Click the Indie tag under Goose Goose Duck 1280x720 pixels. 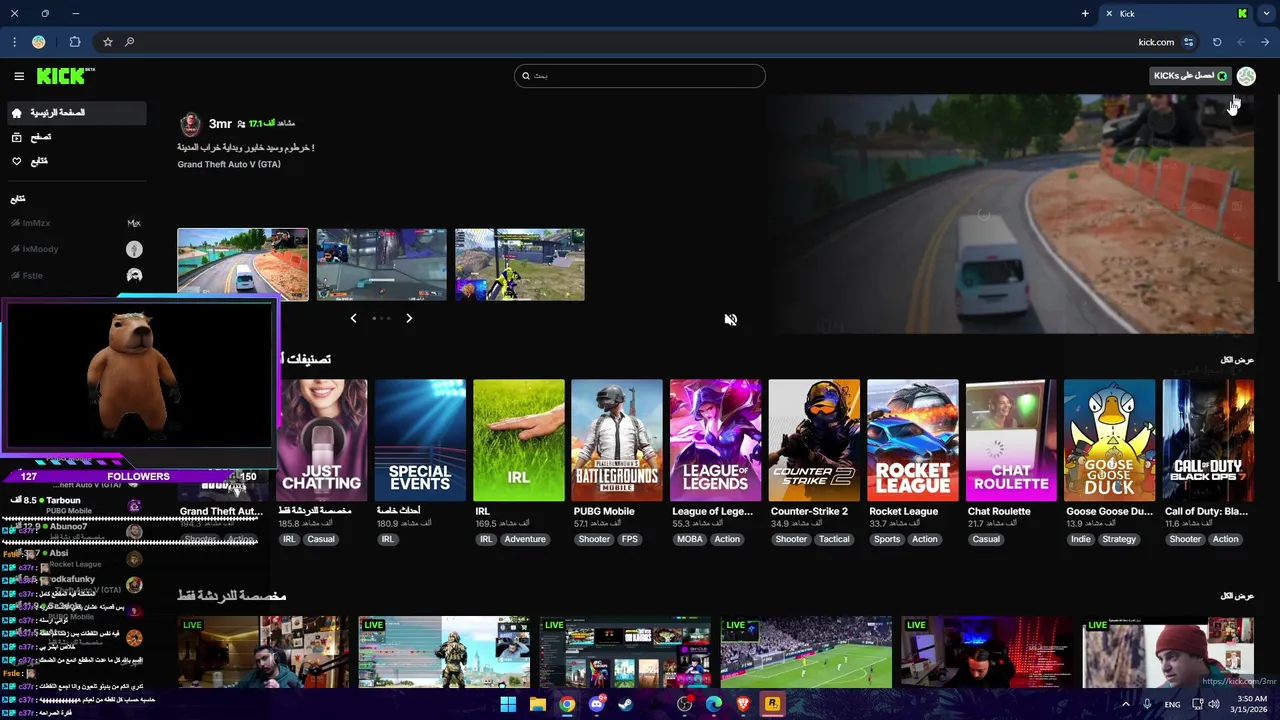click(x=1081, y=539)
